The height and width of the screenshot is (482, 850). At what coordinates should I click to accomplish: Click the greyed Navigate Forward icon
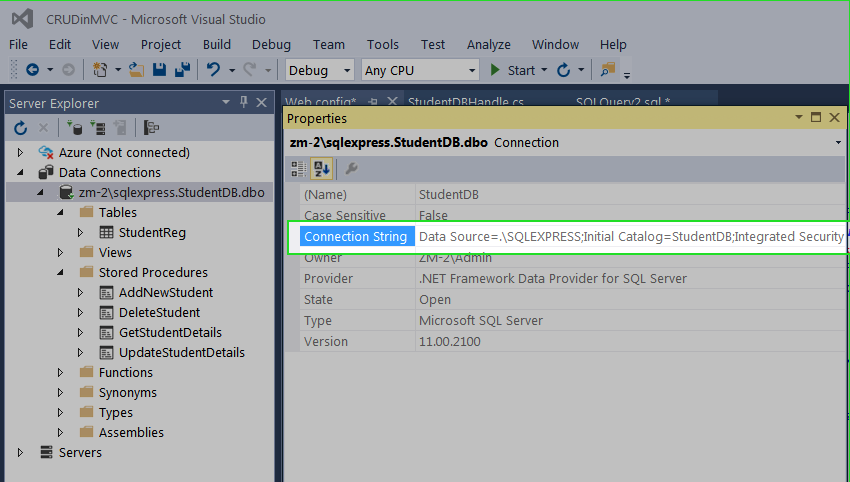tap(68, 70)
